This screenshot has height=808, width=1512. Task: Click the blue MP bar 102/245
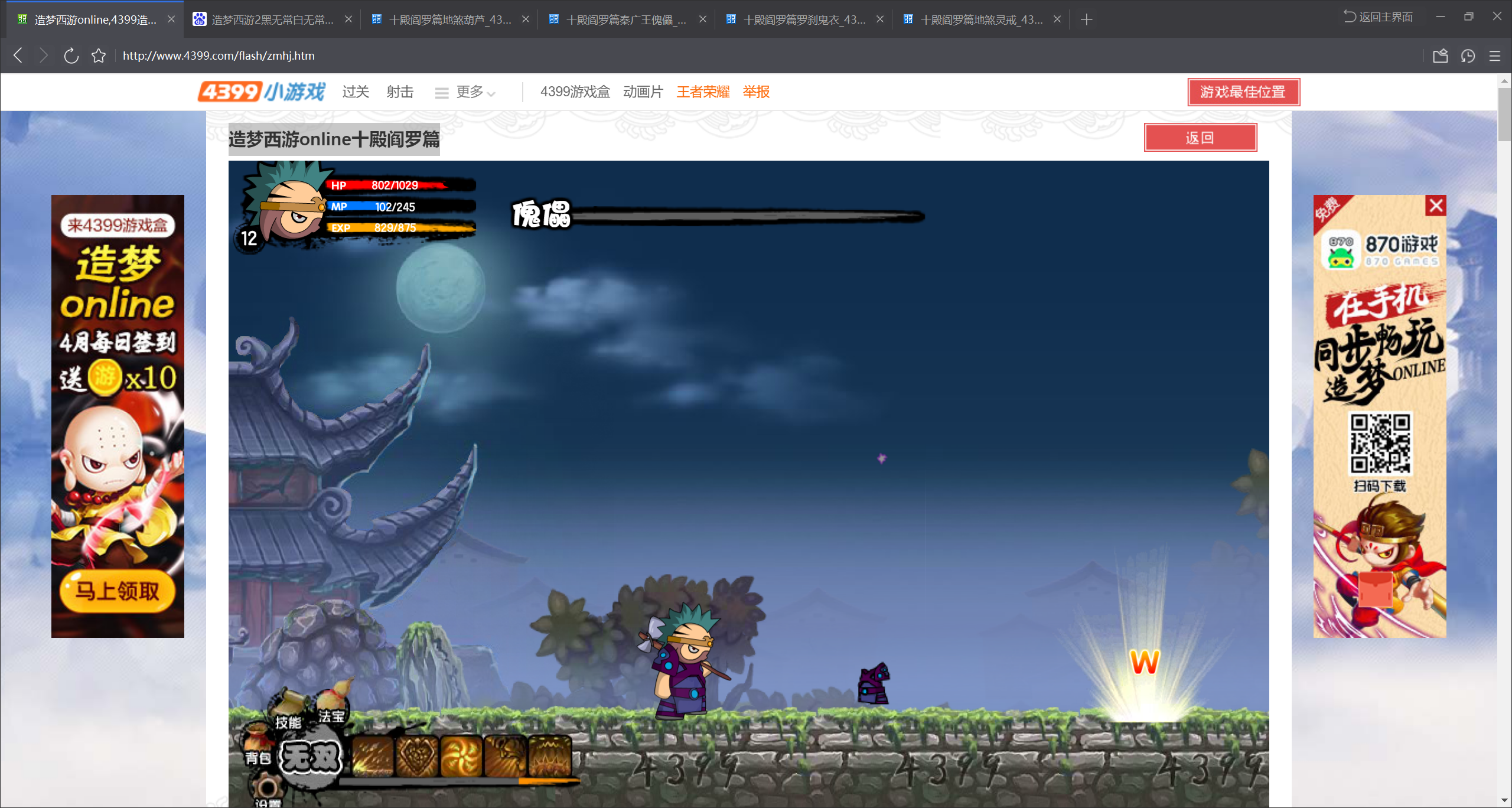coord(400,207)
